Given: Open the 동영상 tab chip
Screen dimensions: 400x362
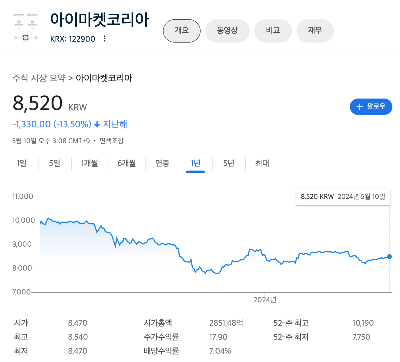Looking at the screenshot, I should pos(227,31).
